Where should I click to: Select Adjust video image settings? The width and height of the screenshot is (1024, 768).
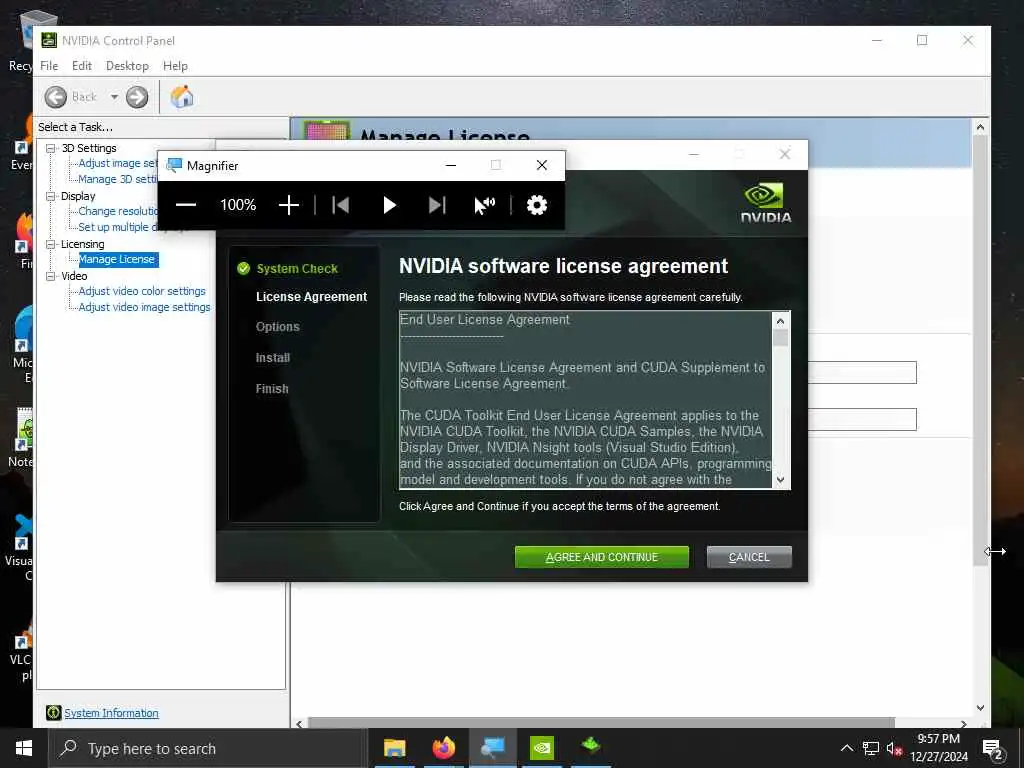coord(144,307)
